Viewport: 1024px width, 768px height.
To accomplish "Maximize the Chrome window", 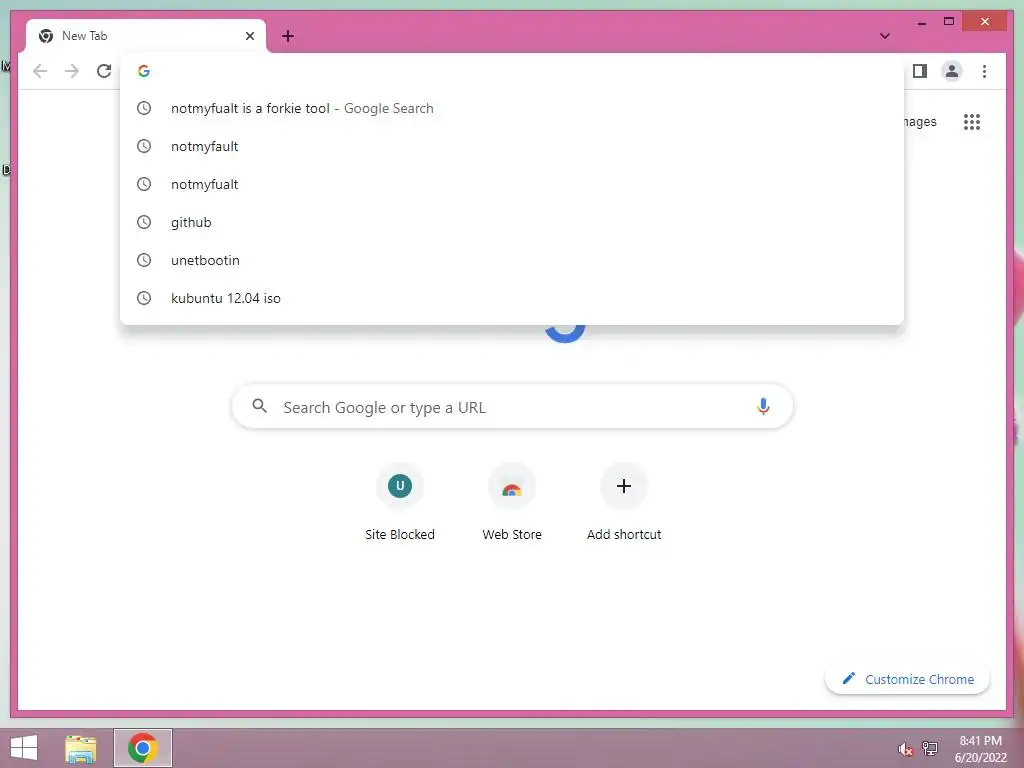I will click(x=949, y=22).
